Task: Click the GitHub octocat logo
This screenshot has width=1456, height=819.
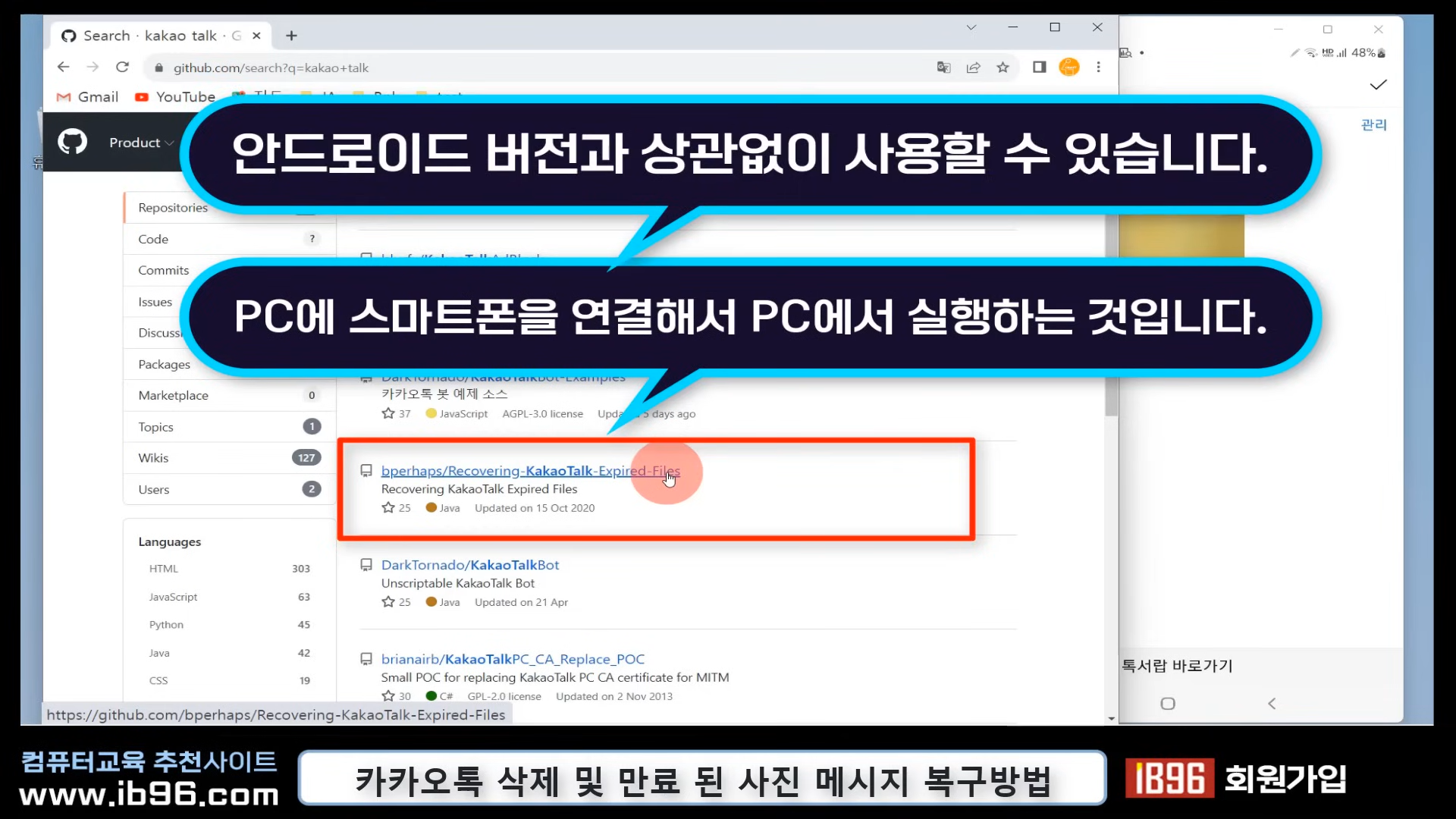Action: (x=73, y=142)
